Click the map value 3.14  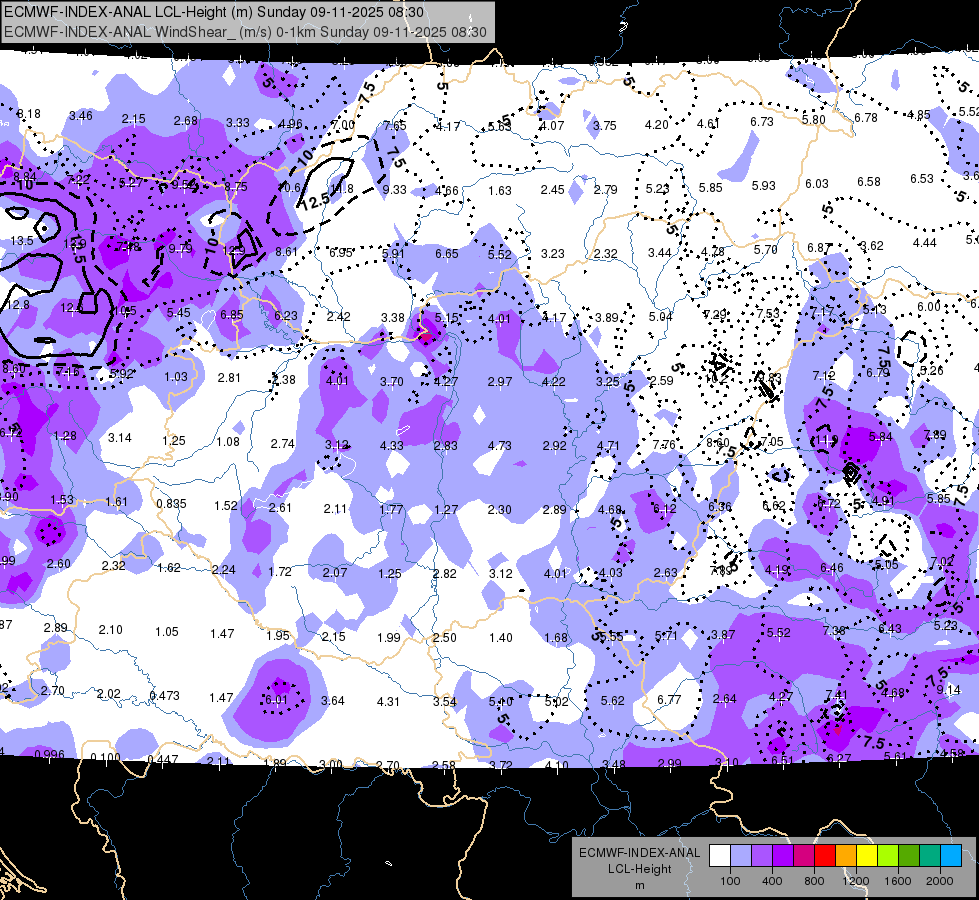pos(120,438)
